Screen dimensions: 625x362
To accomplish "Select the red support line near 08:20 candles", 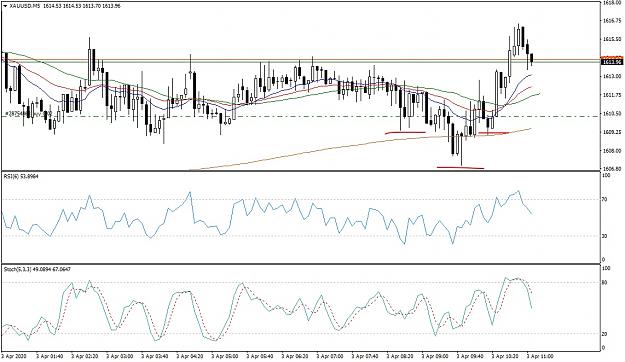I will [x=405, y=132].
